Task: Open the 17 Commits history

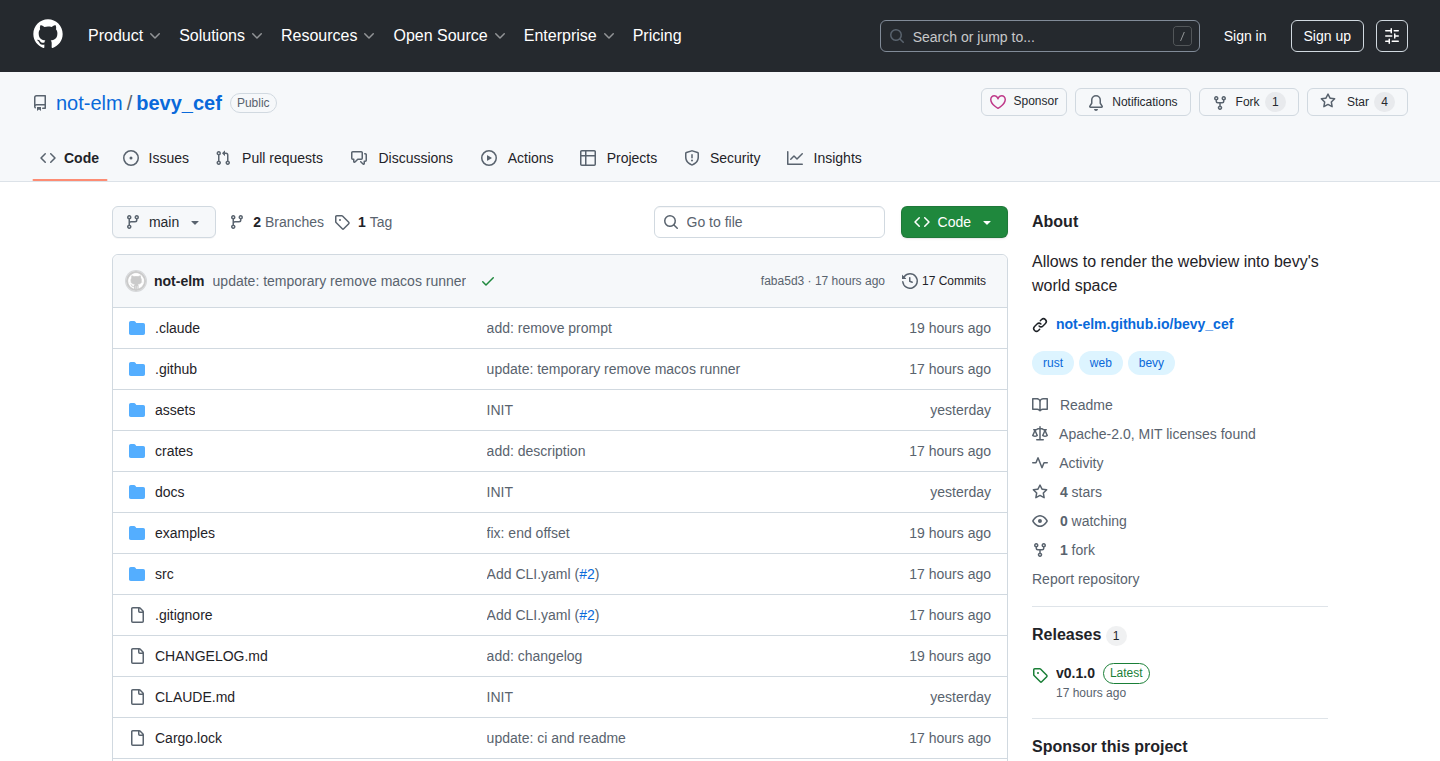Action: (944, 281)
